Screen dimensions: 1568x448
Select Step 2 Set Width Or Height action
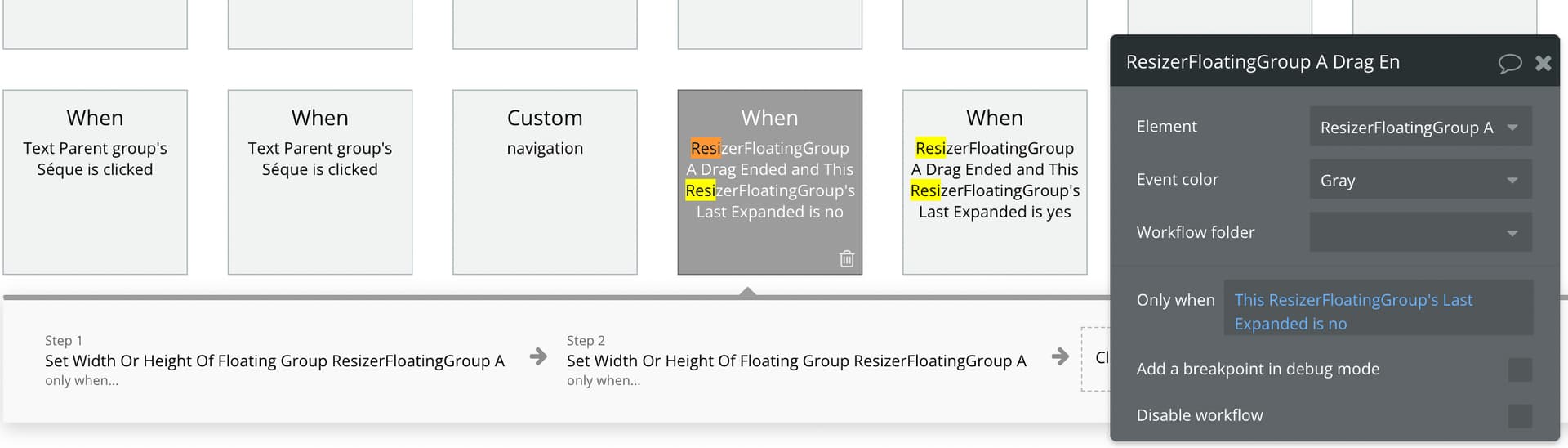[796, 361]
